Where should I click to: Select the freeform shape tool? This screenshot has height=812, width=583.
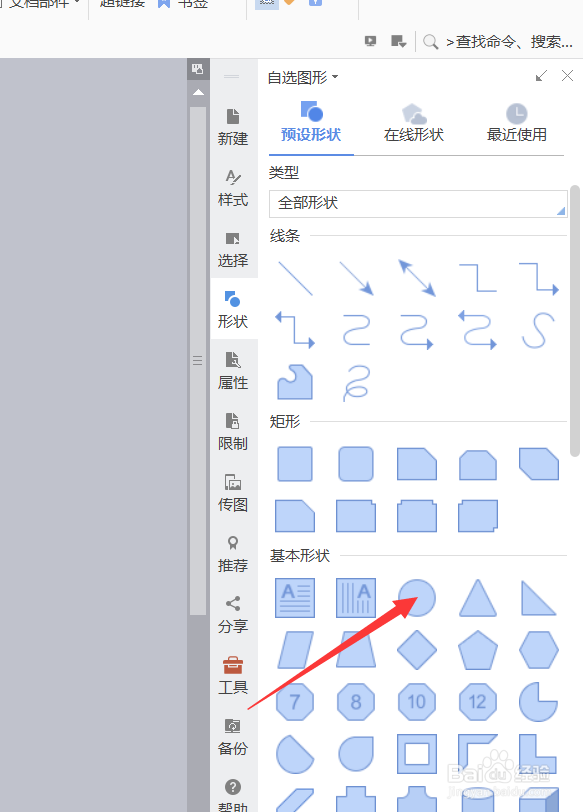click(x=295, y=382)
